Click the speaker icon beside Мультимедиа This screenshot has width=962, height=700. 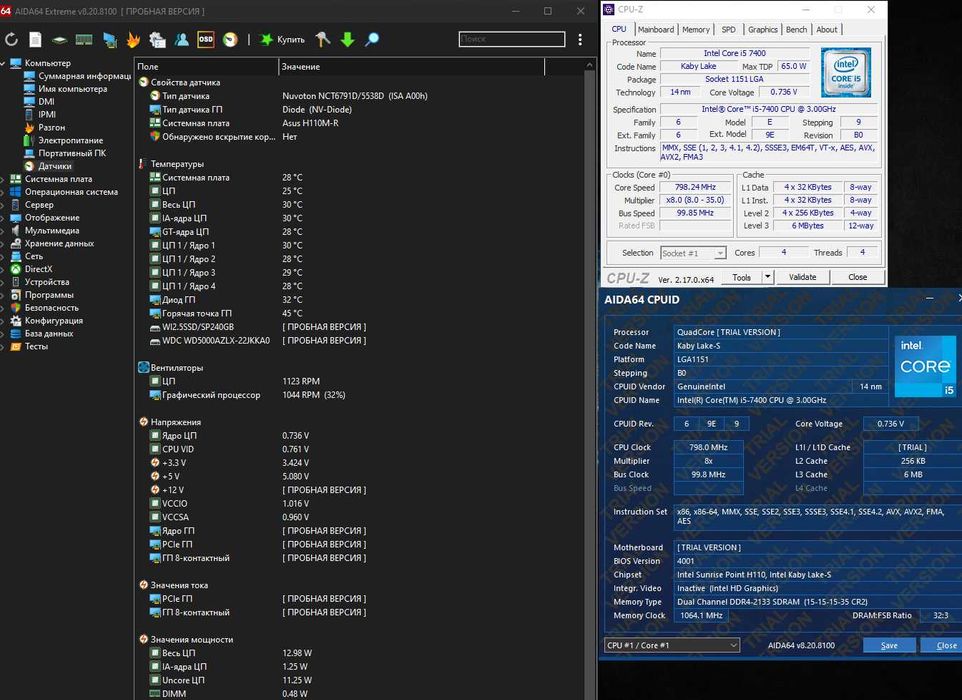click(x=15, y=231)
